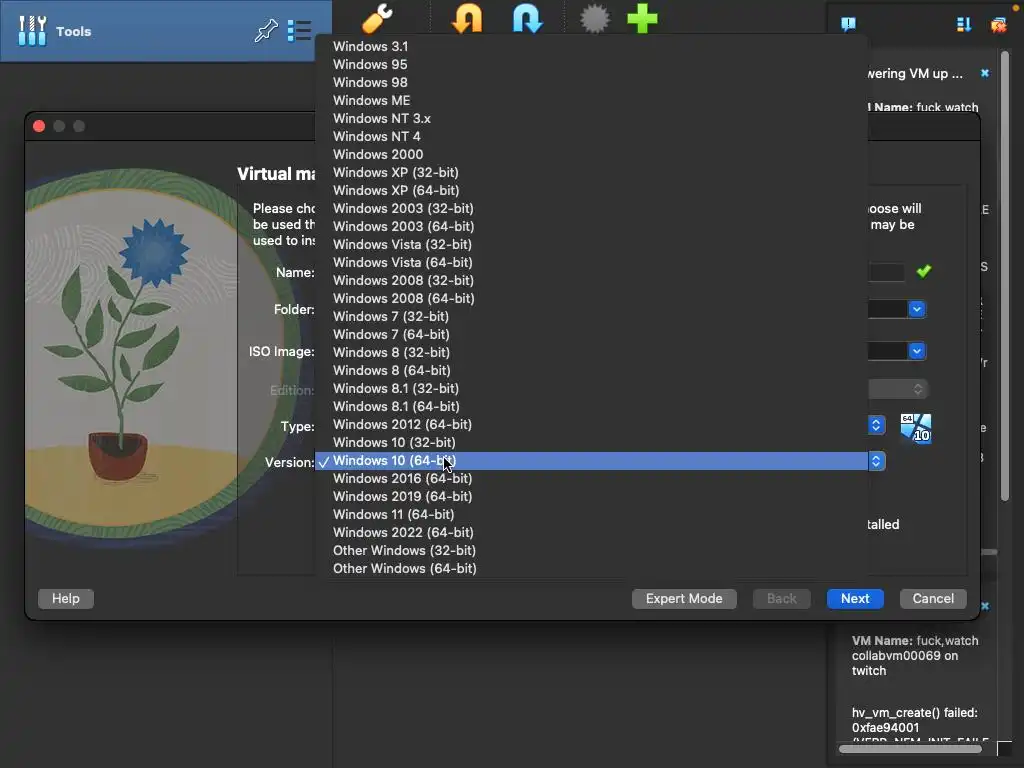Select Windows 95 from version list
Viewport: 1024px width, 768px height.
(591, 65)
